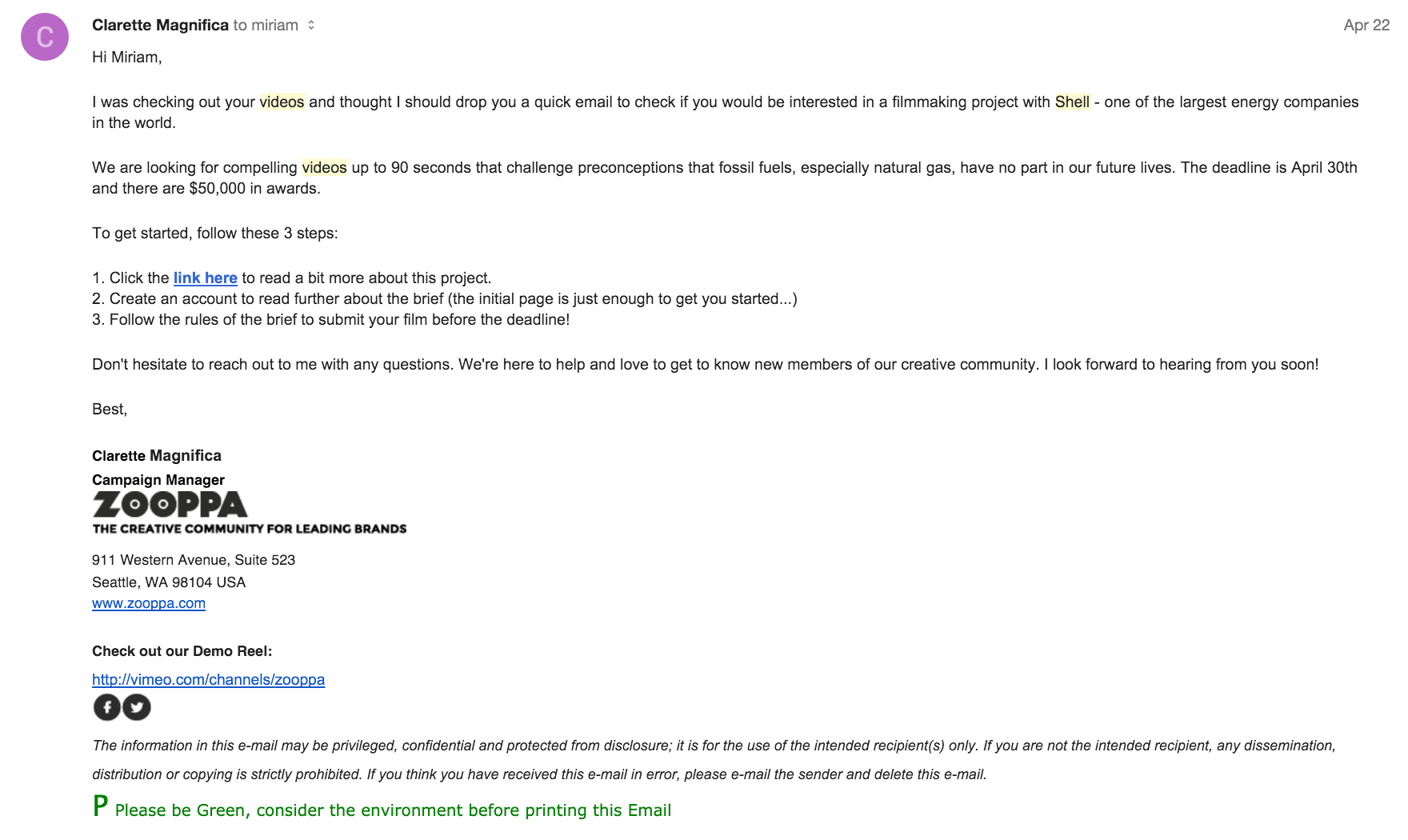Click the green P print icon
This screenshot has width=1408, height=840.
100,806
